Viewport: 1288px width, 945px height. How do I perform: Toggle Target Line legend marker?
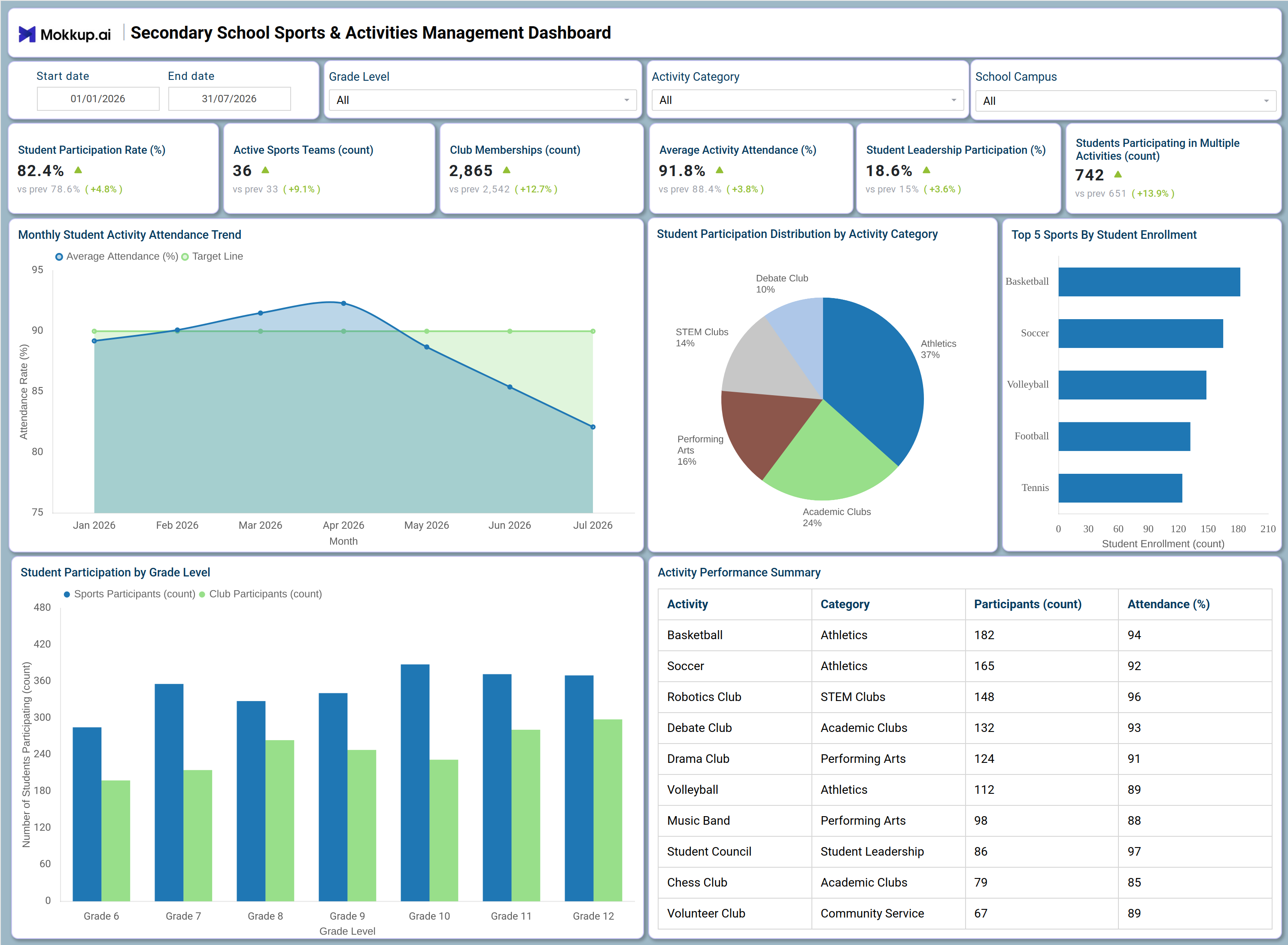pos(185,257)
